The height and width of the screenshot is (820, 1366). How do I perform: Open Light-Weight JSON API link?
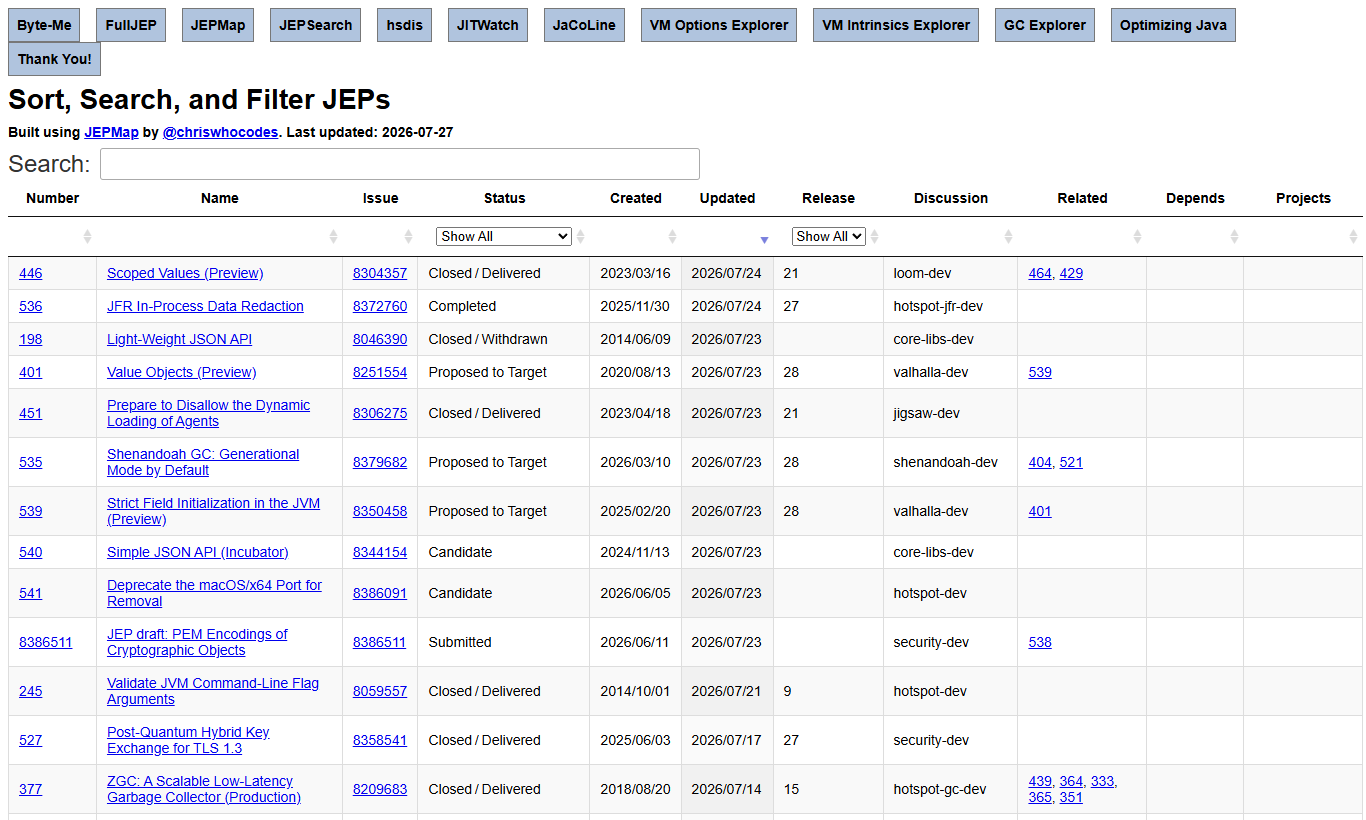pyautogui.click(x=179, y=339)
